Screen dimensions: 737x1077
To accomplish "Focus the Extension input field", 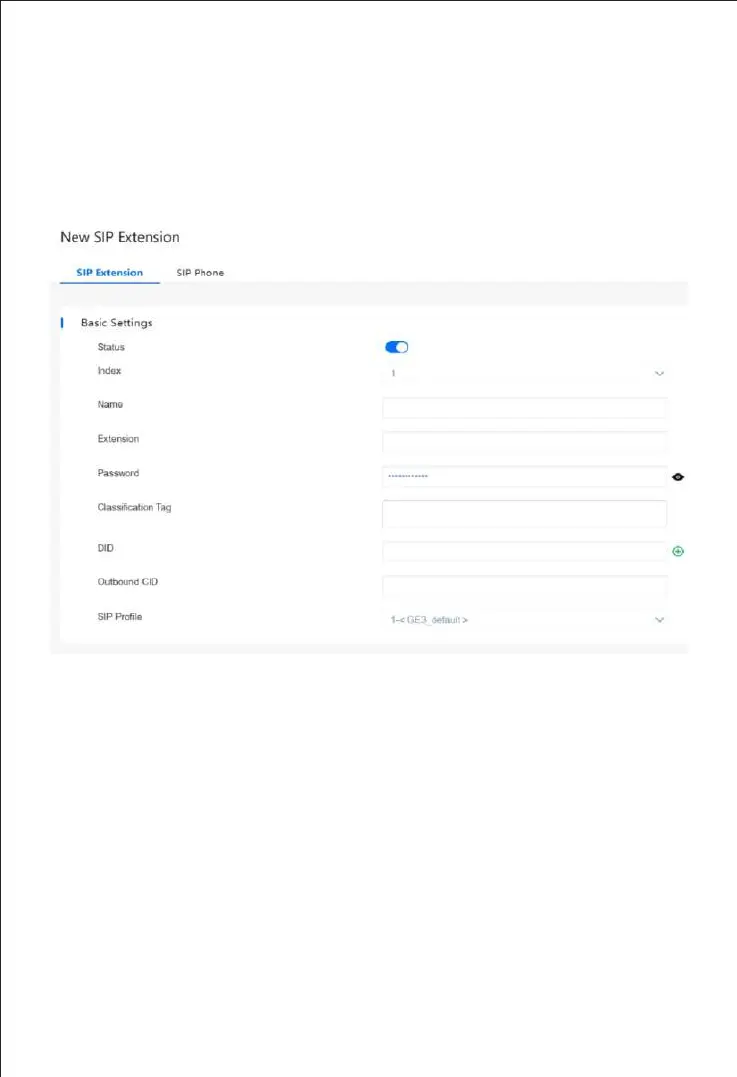I will [x=524, y=441].
